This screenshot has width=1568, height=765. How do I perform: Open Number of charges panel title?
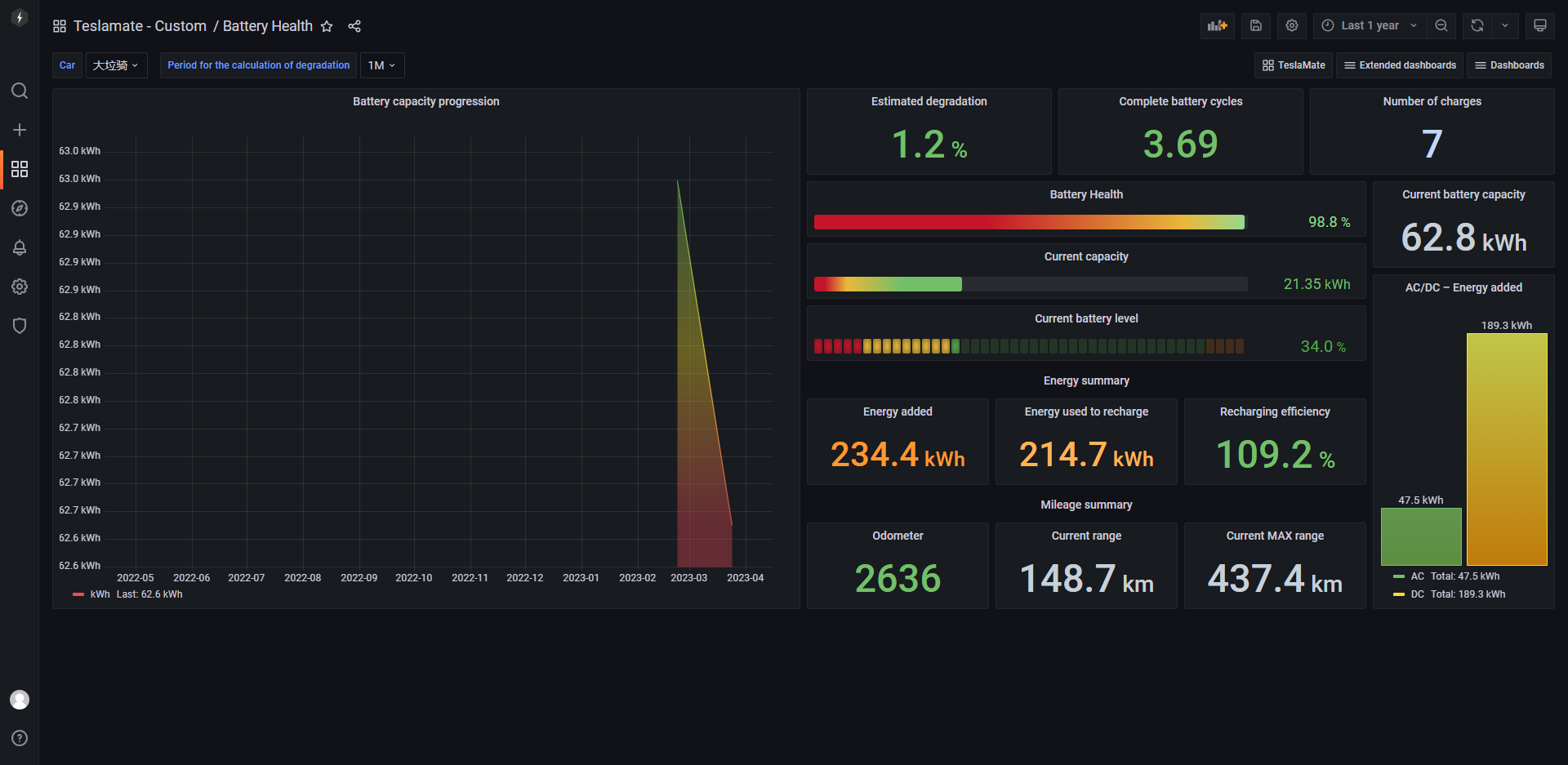1432,101
